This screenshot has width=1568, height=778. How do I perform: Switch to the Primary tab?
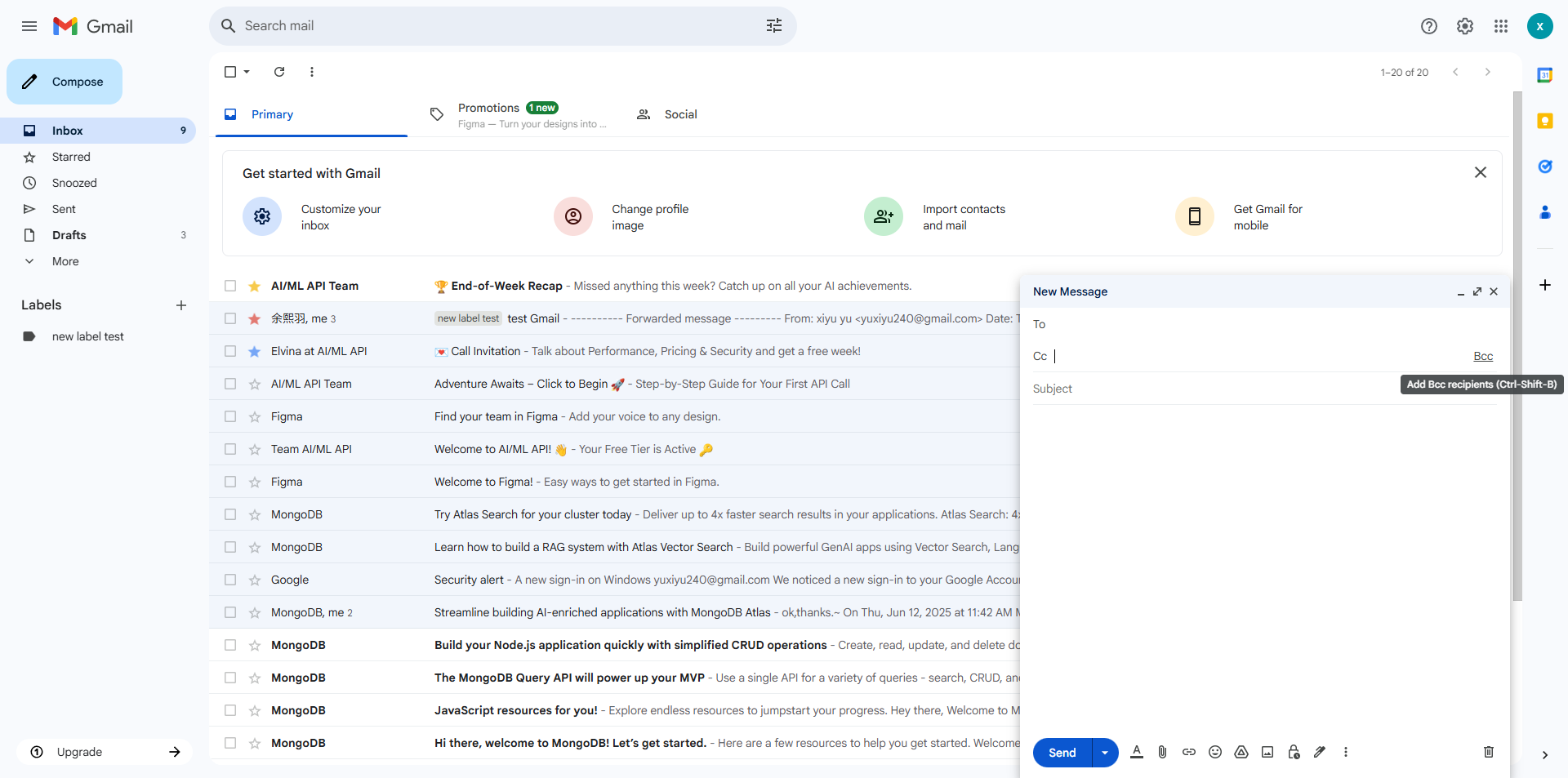tap(311, 114)
